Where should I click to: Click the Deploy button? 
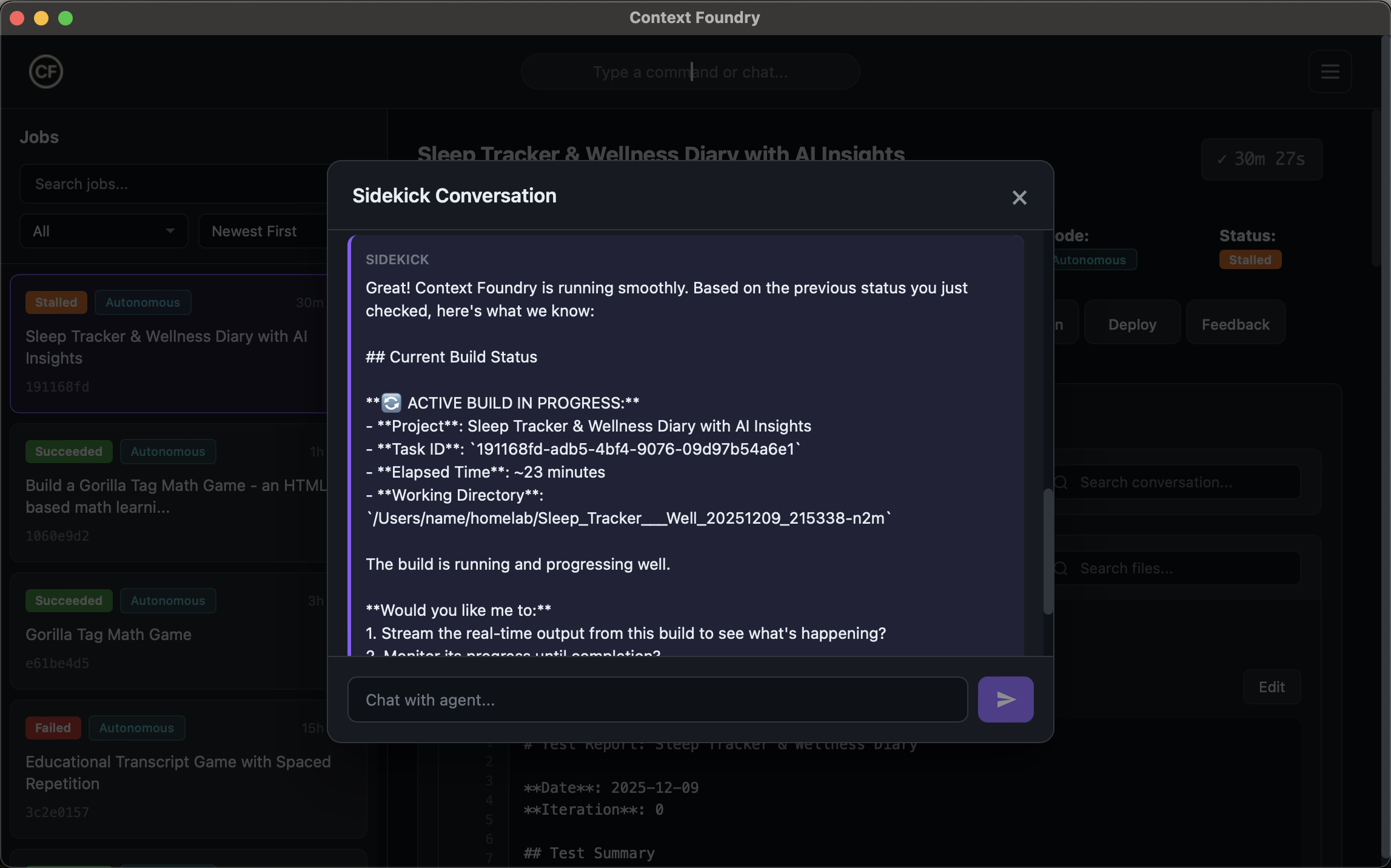1131,323
